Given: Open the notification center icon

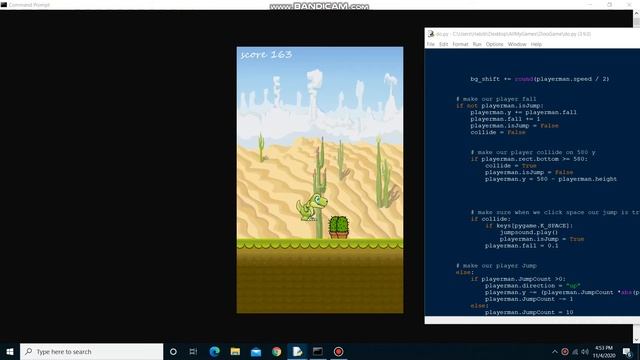Looking at the screenshot, I should tap(627, 351).
